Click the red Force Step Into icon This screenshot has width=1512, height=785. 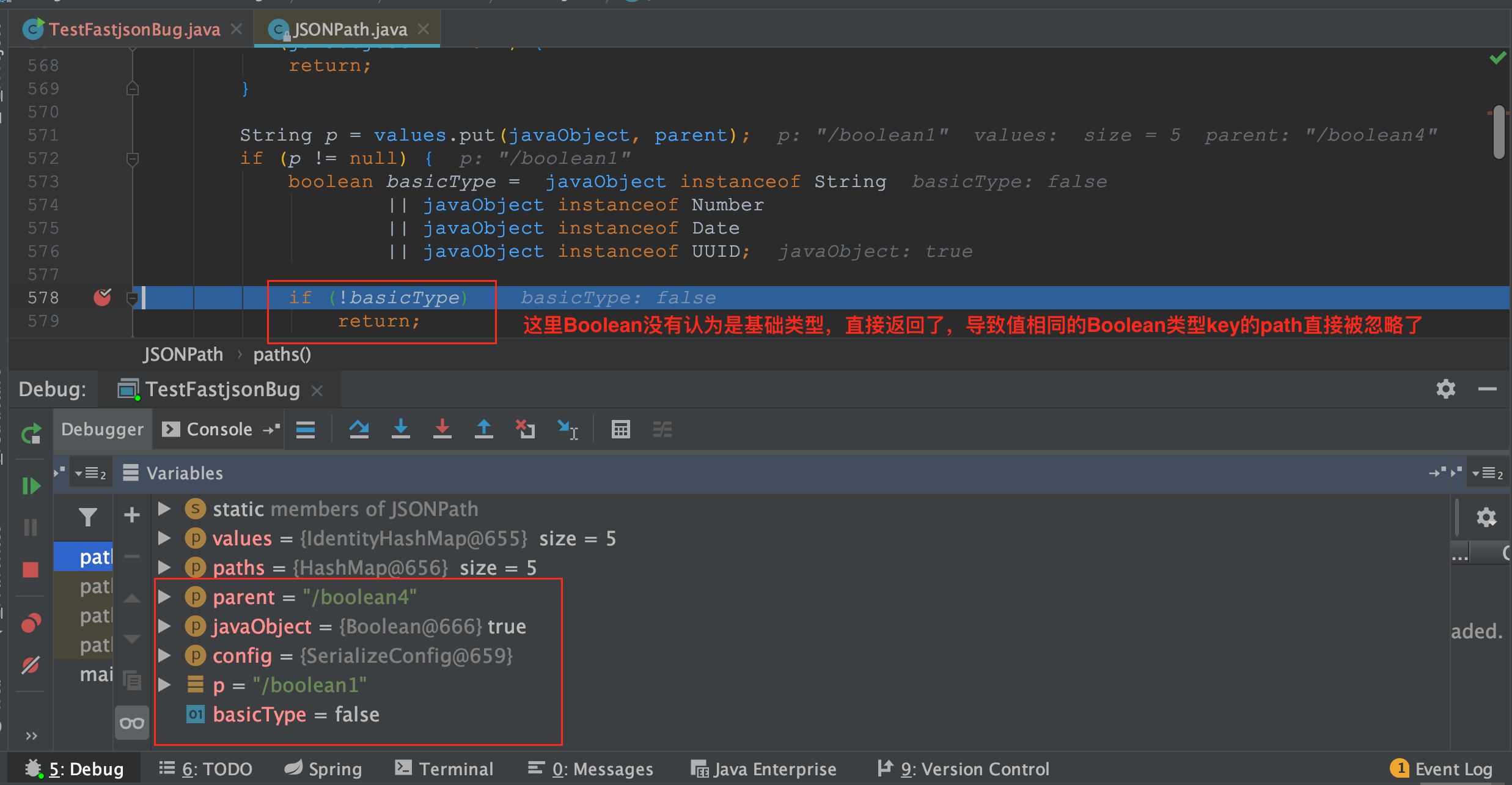pos(442,429)
